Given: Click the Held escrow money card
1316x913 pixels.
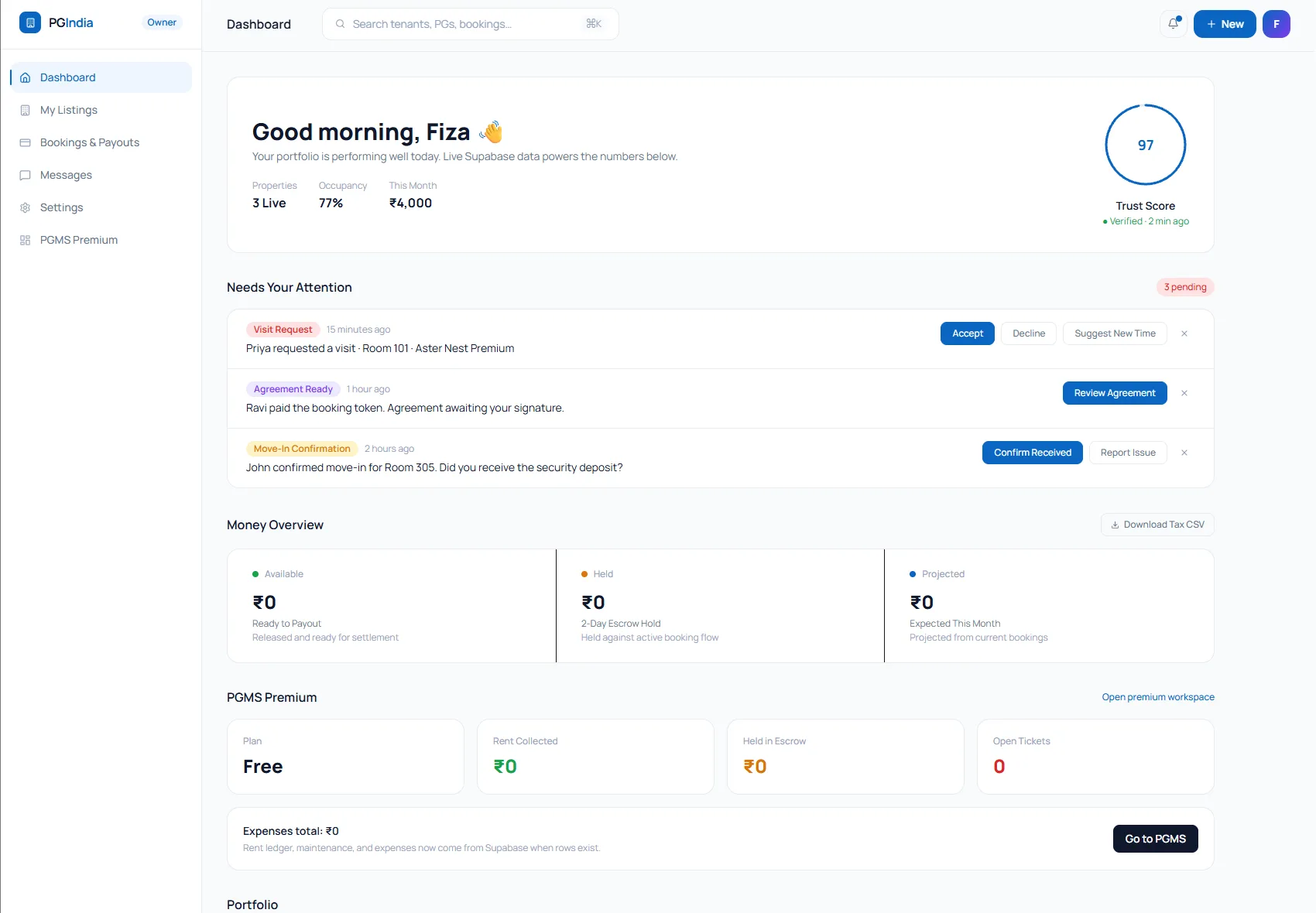Looking at the screenshot, I should tap(720, 606).
